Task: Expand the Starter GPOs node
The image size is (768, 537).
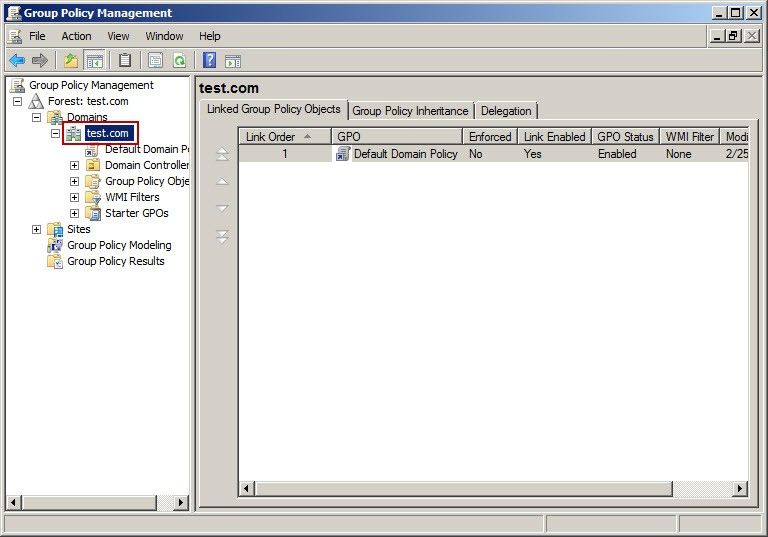Action: coord(74,213)
